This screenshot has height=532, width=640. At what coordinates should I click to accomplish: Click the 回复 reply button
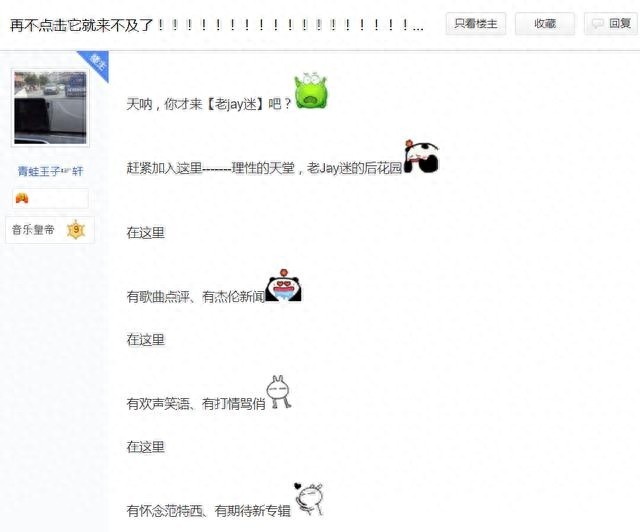611,24
